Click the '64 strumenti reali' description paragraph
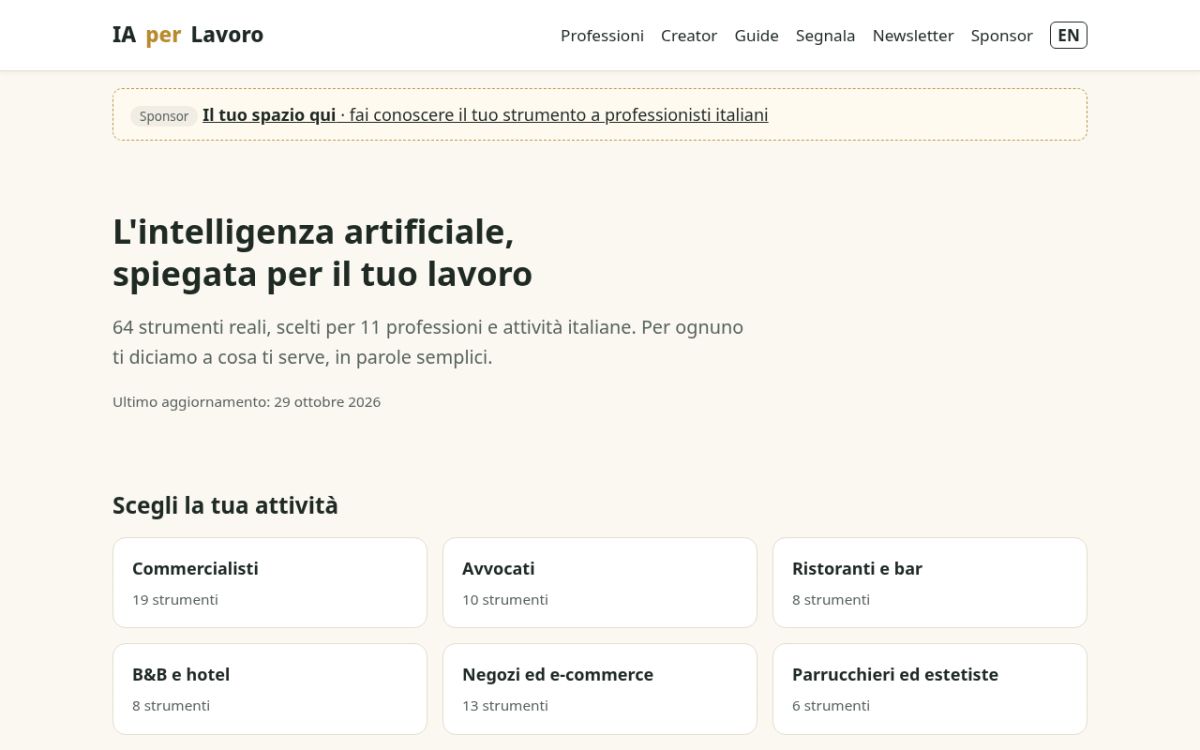 point(428,342)
